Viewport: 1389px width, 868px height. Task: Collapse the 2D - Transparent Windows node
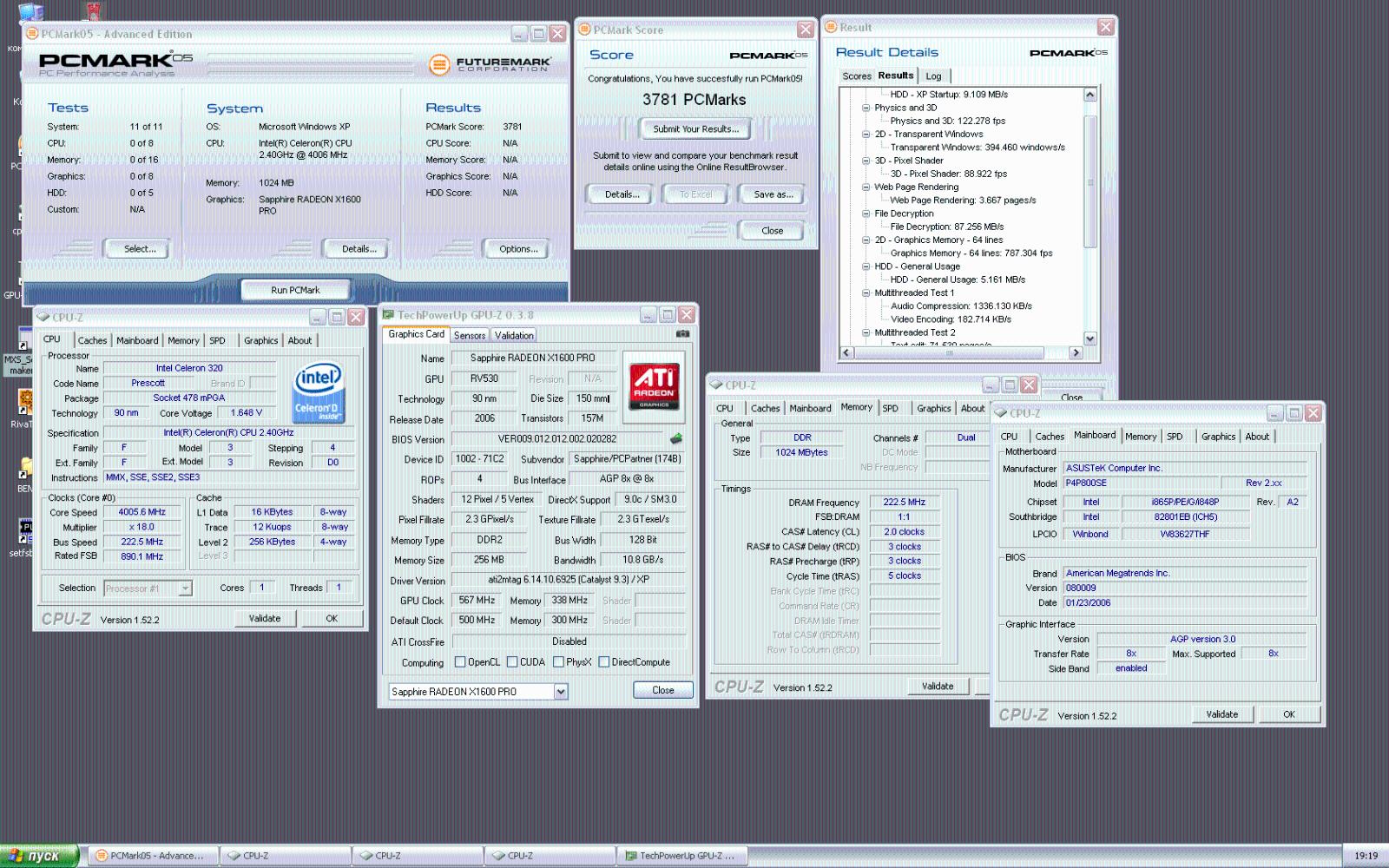(866, 135)
